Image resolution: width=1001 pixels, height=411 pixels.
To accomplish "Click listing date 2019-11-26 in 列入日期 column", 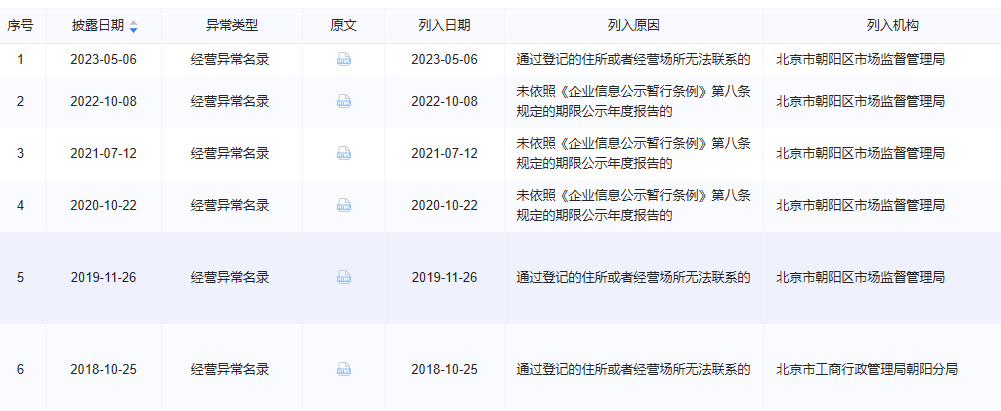I will click(444, 278).
